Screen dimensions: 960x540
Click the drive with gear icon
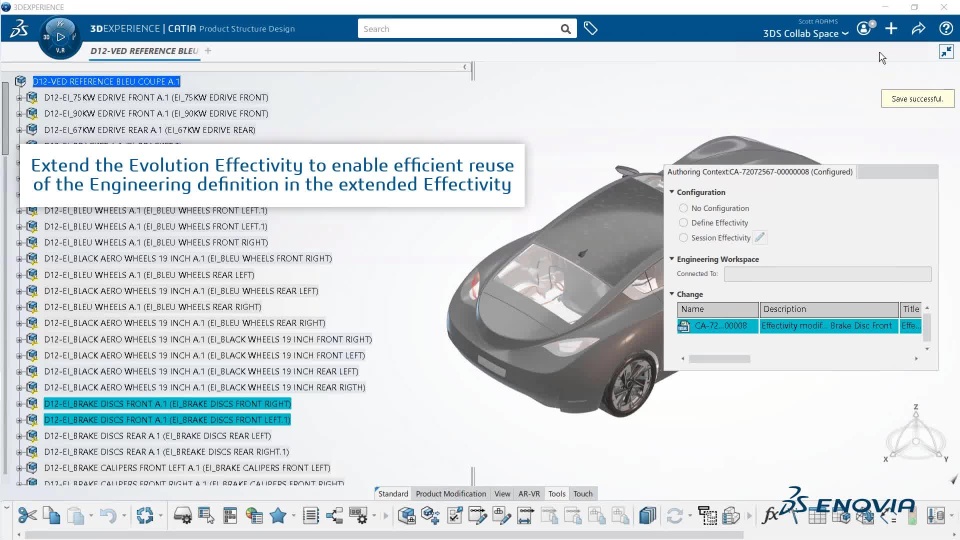tap(182, 516)
